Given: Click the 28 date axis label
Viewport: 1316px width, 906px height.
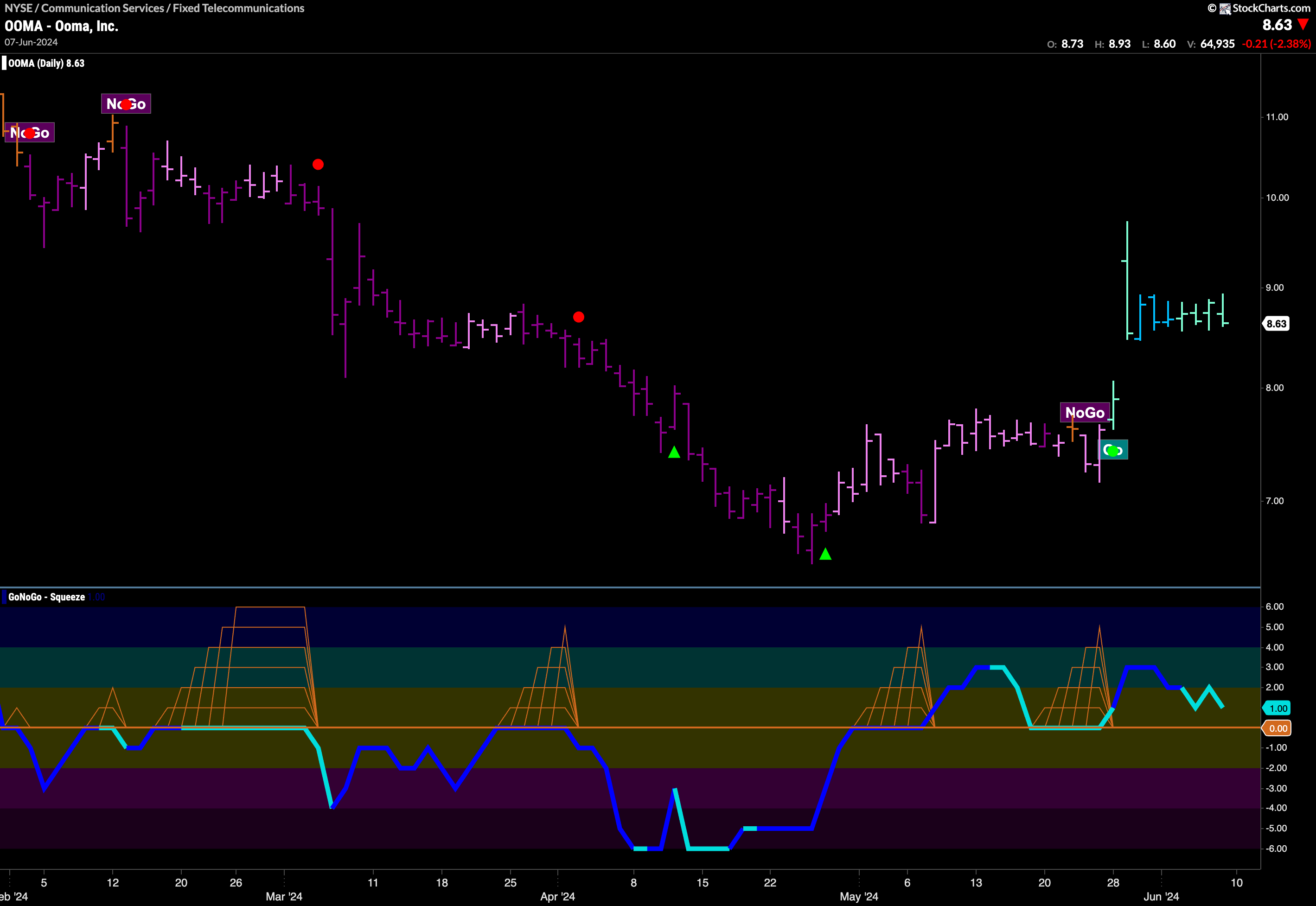Looking at the screenshot, I should click(1113, 883).
